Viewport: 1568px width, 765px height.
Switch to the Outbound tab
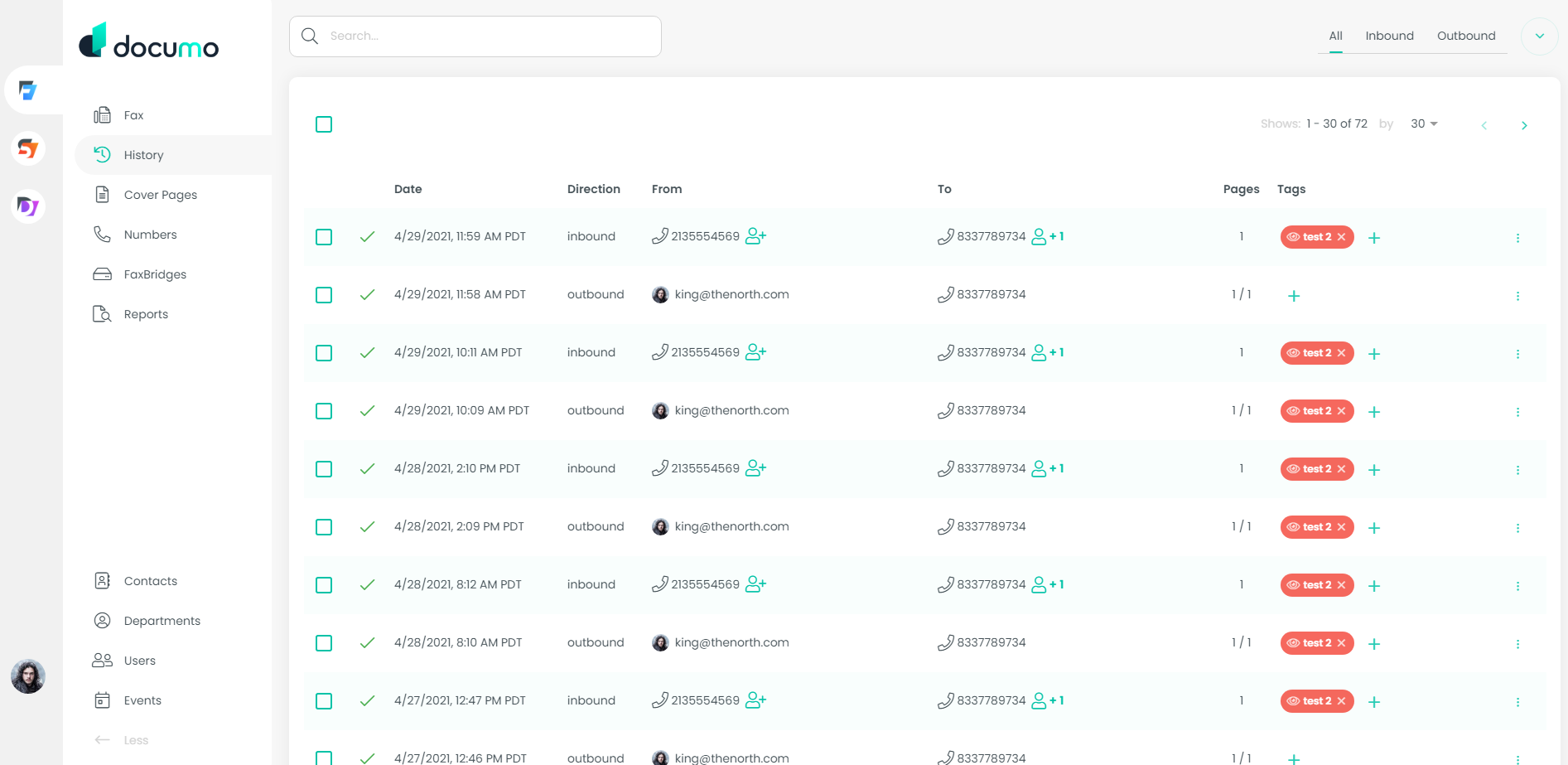pyautogui.click(x=1466, y=36)
